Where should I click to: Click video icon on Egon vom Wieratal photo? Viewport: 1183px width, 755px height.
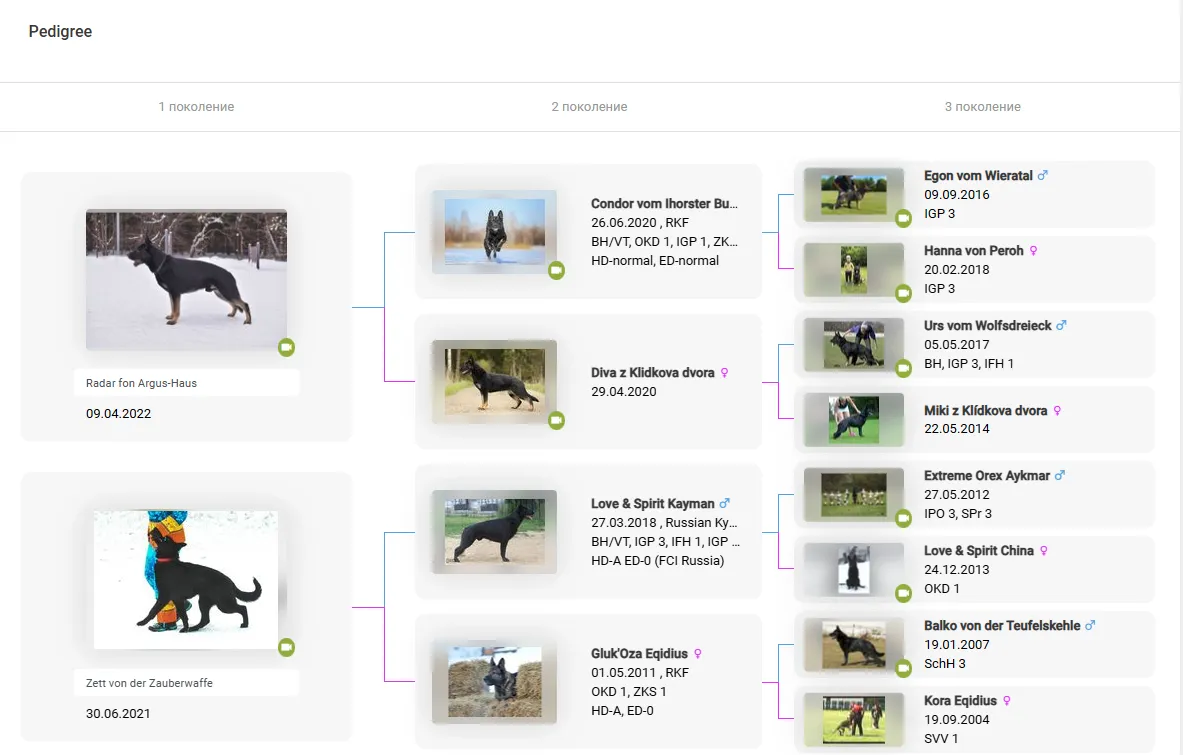pyautogui.click(x=903, y=218)
